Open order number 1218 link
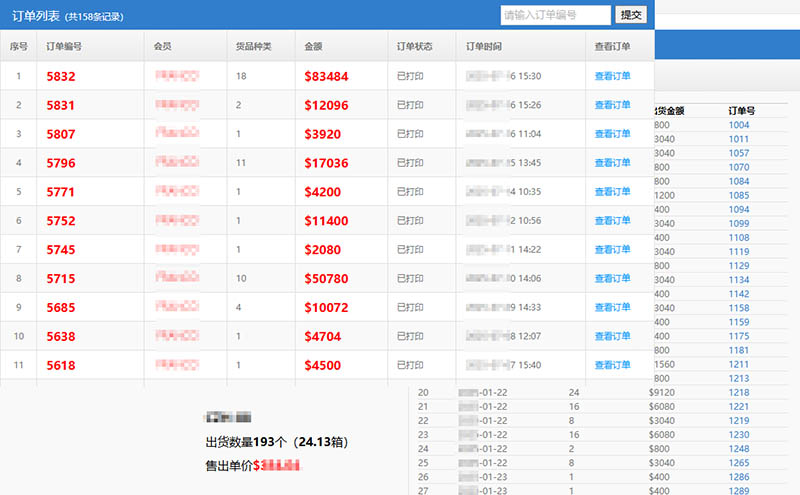The image size is (800, 495). 739,393
